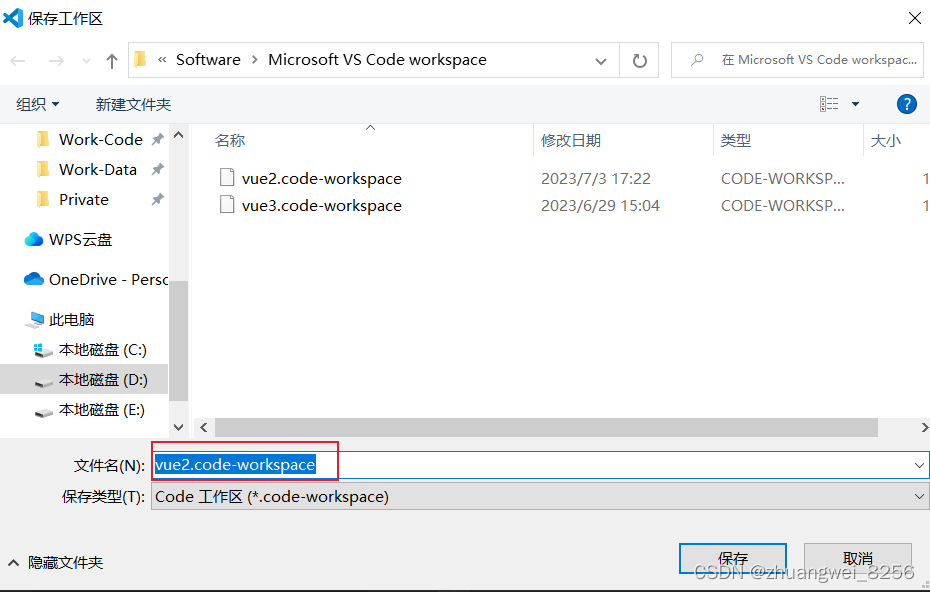Sort files by 名称 column header
930x592 pixels.
pos(230,141)
